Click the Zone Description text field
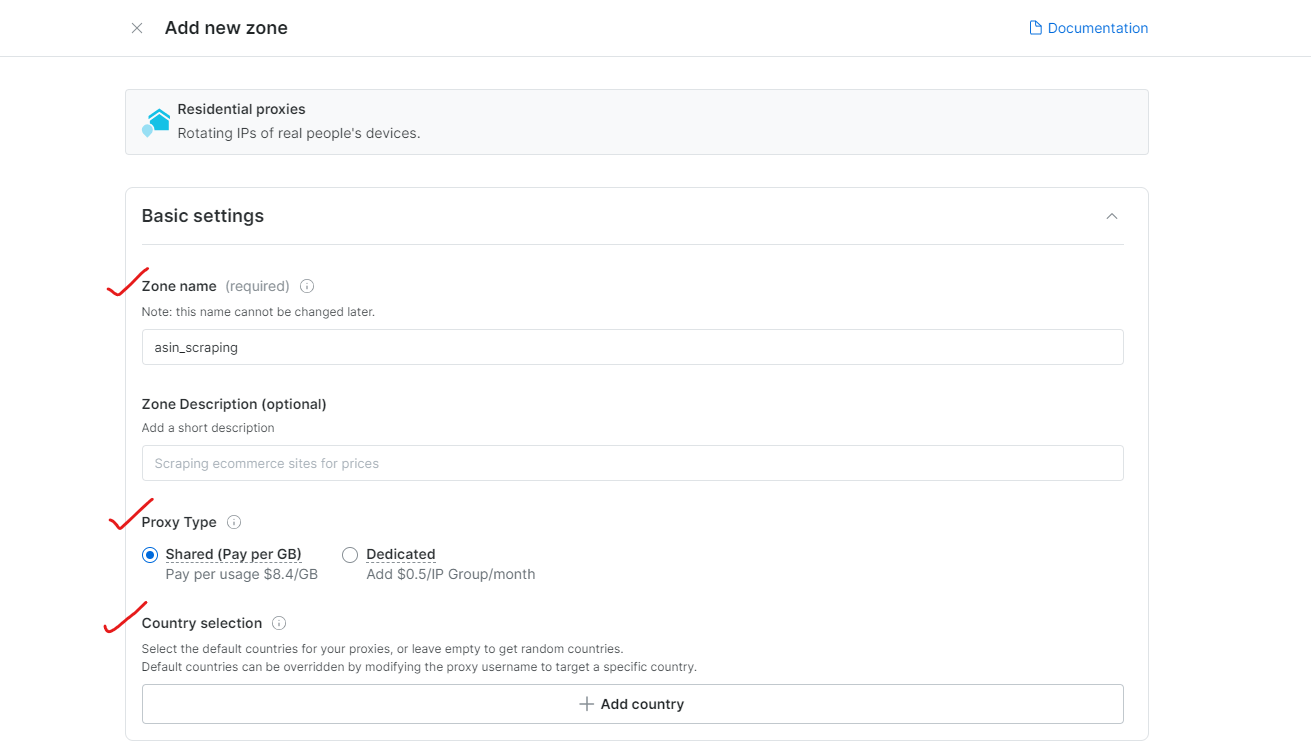 point(632,463)
